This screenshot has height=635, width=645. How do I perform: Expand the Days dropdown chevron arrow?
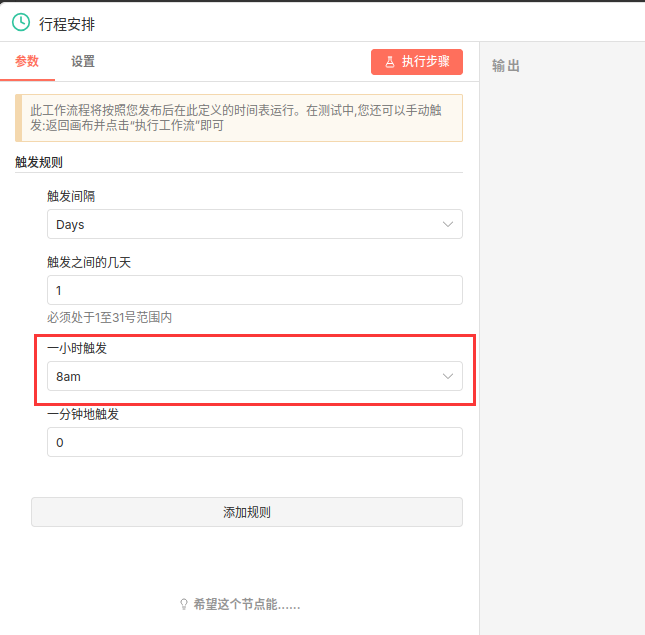448,224
